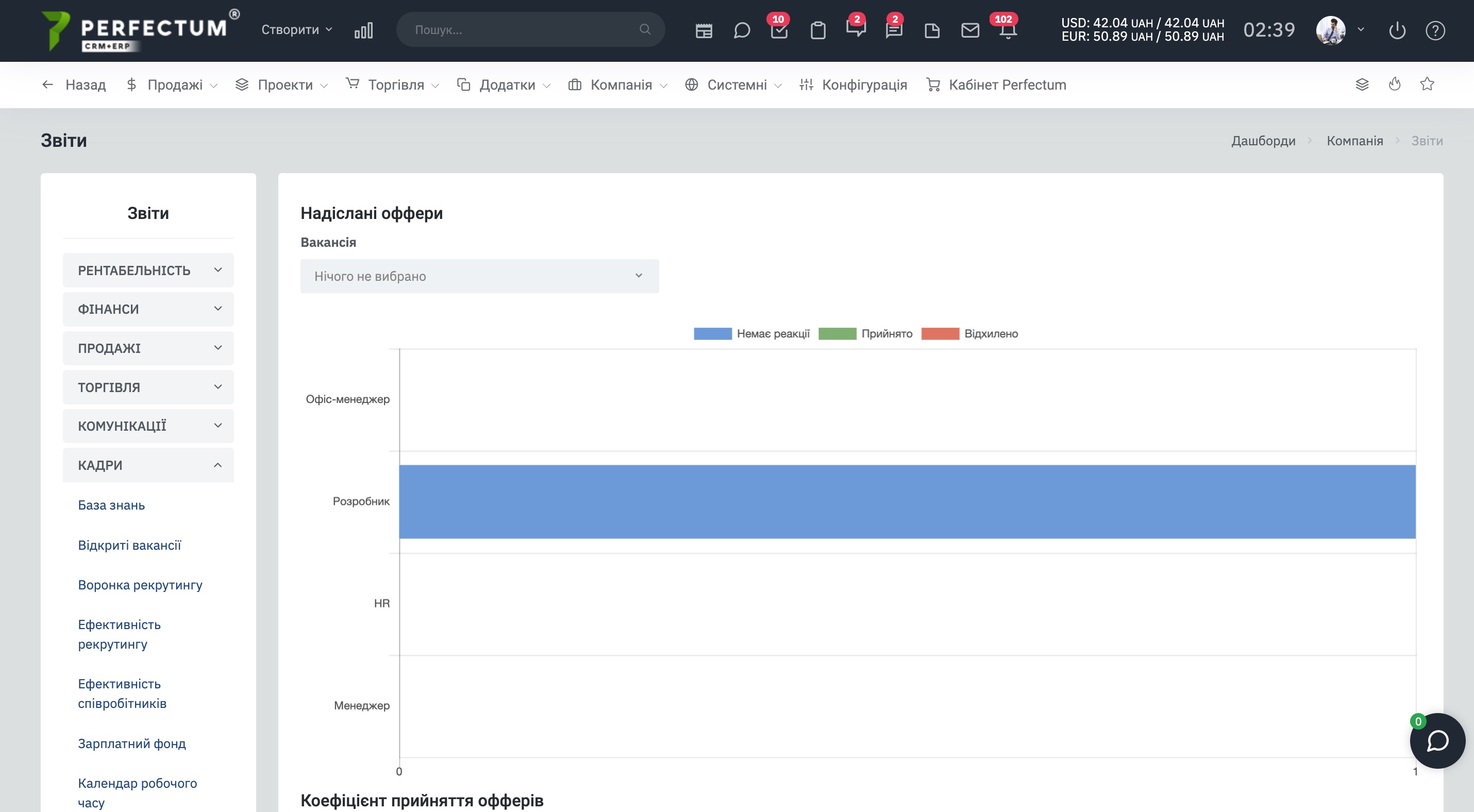
Task: Expand the РЕНТАБЕЛЬНІСТЬ report section
Action: pos(148,270)
